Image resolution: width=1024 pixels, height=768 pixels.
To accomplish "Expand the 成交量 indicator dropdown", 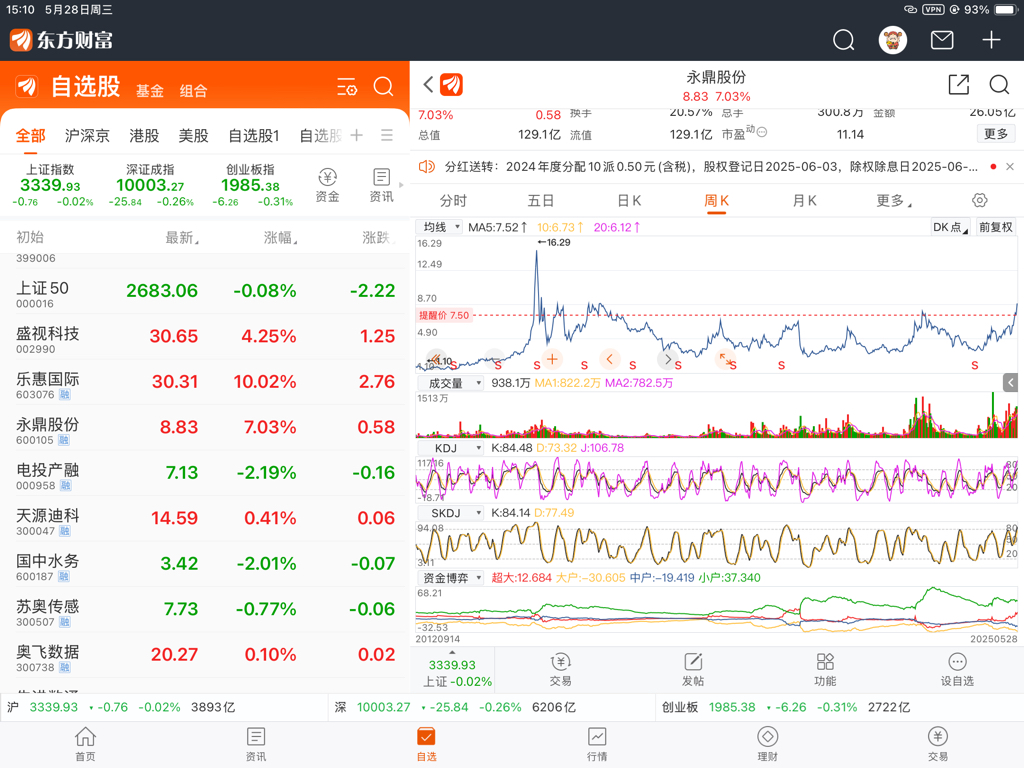I will [x=449, y=383].
